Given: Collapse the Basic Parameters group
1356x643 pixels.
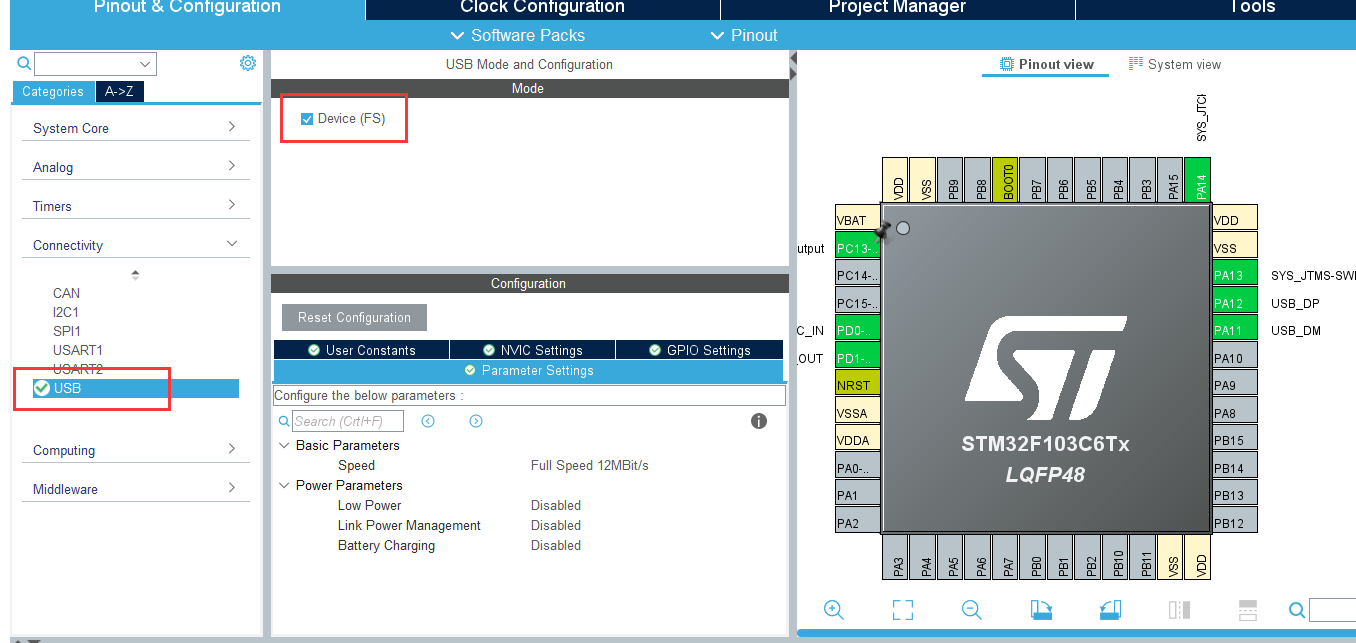Looking at the screenshot, I should pyautogui.click(x=284, y=445).
